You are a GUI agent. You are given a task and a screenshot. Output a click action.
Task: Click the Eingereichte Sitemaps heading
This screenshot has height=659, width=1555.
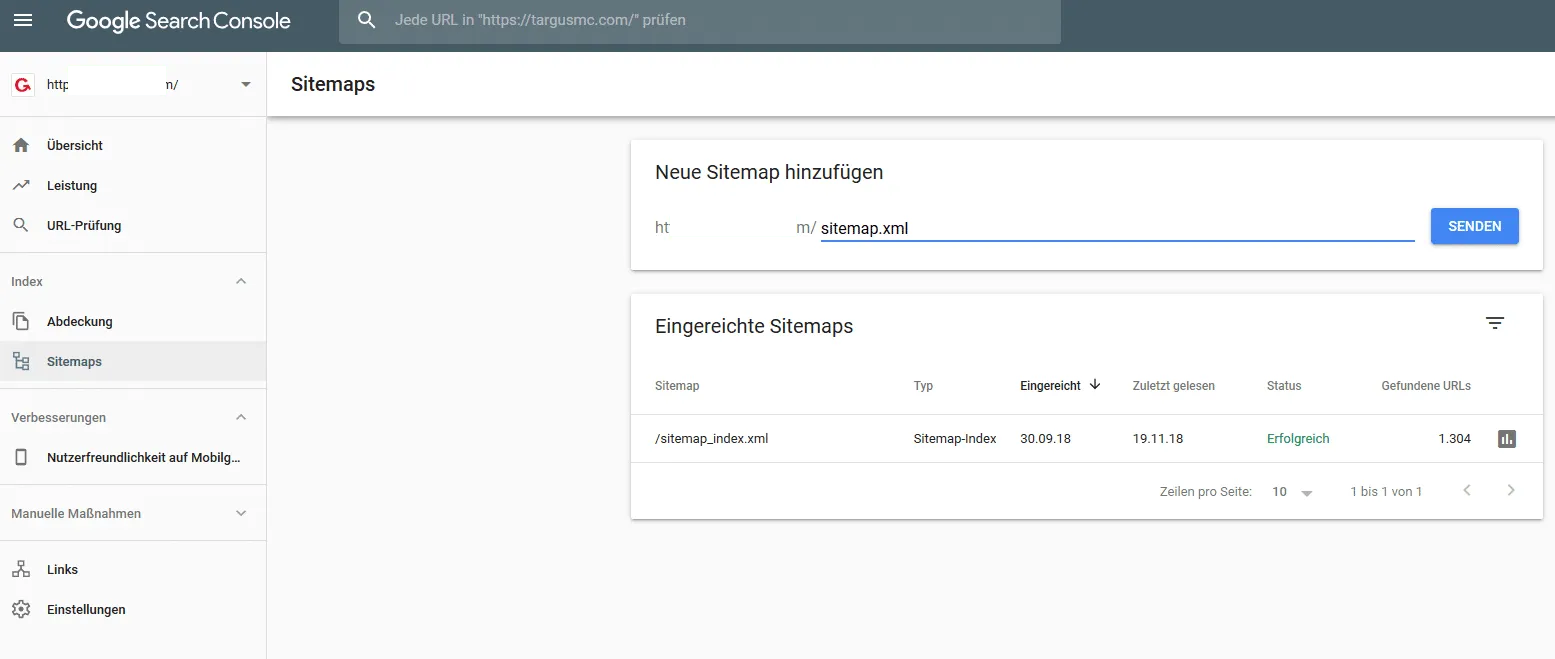(x=754, y=326)
